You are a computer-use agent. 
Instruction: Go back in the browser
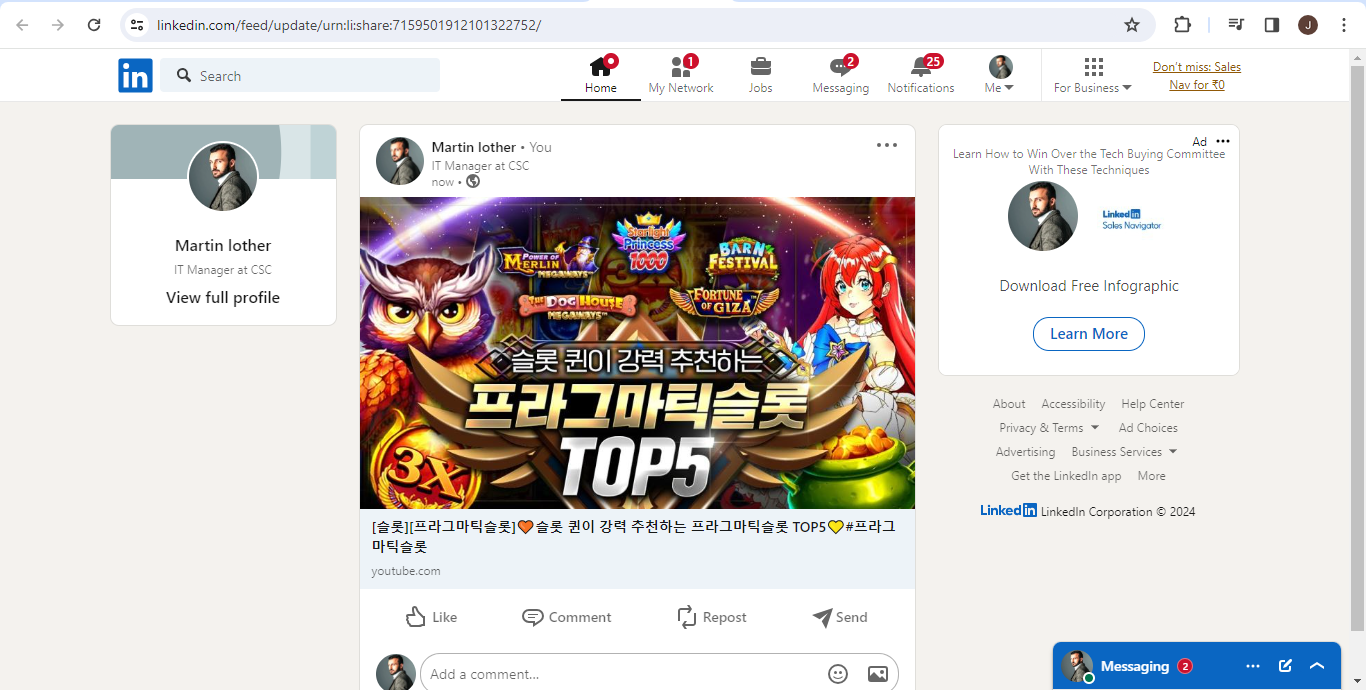pos(22,25)
